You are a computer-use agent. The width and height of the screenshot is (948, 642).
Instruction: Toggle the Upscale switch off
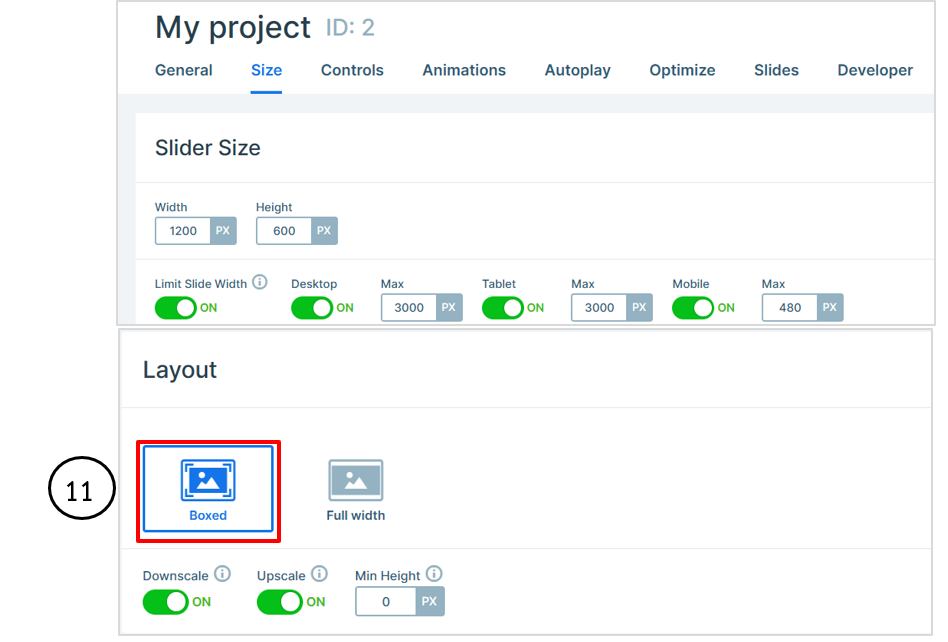tap(280, 602)
